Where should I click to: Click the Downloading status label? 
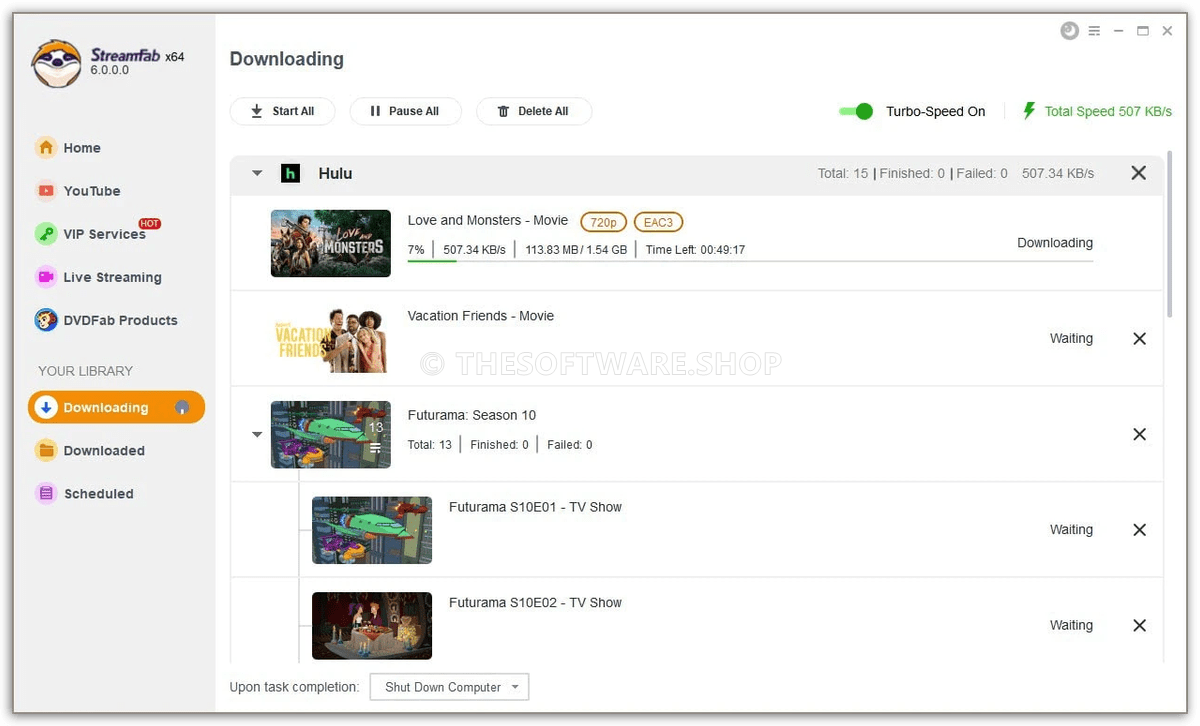[1055, 243]
